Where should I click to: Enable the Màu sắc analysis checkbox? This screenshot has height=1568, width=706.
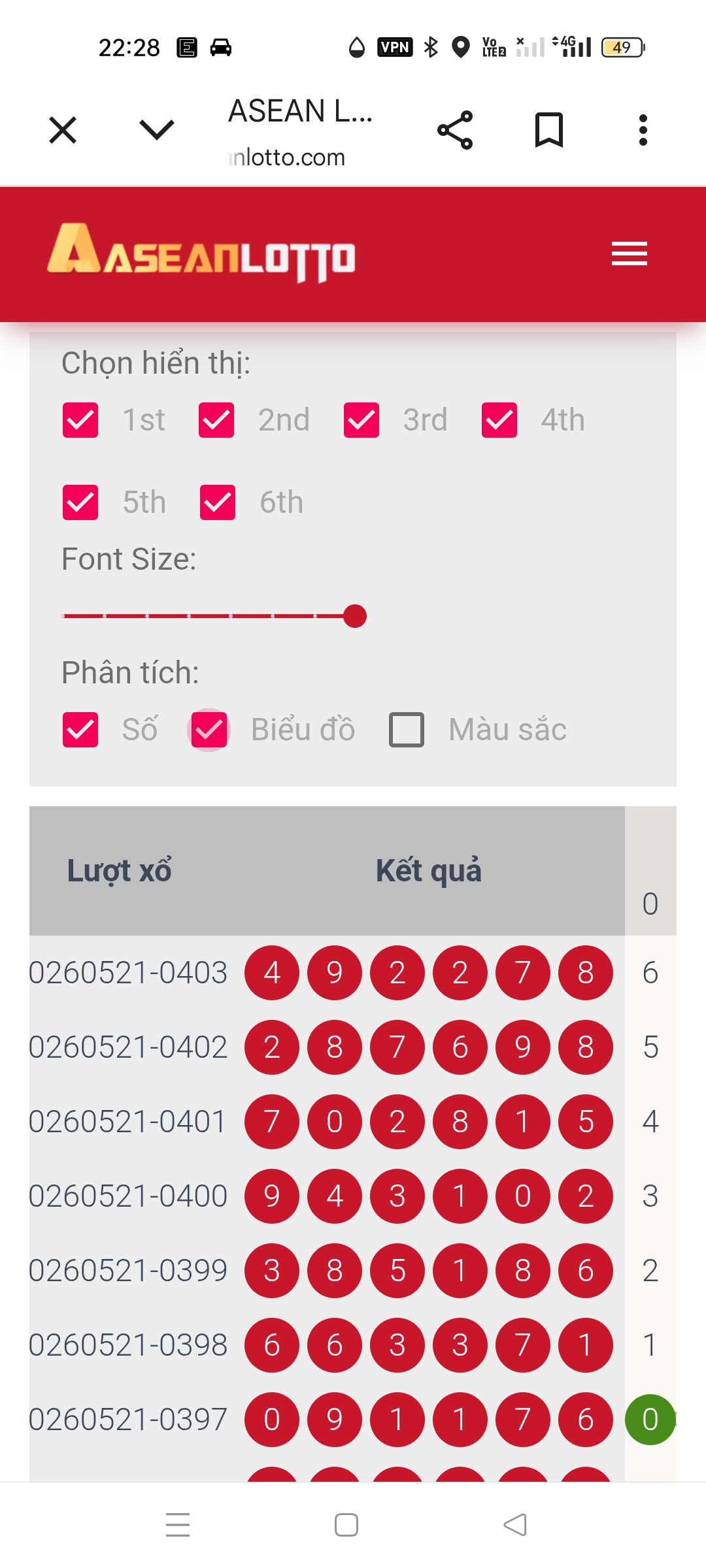407,730
